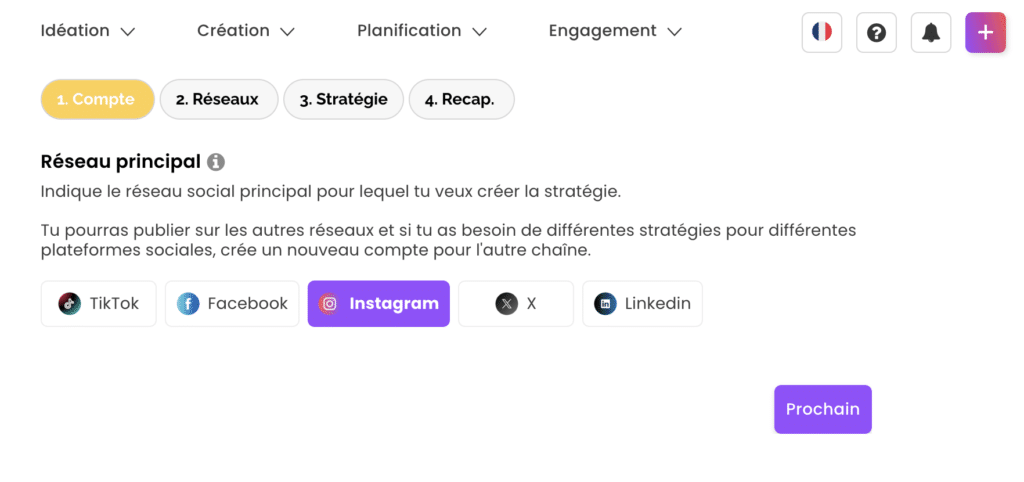Expand the Planification dropdown menu
The height and width of the screenshot is (482, 1024).
(421, 31)
